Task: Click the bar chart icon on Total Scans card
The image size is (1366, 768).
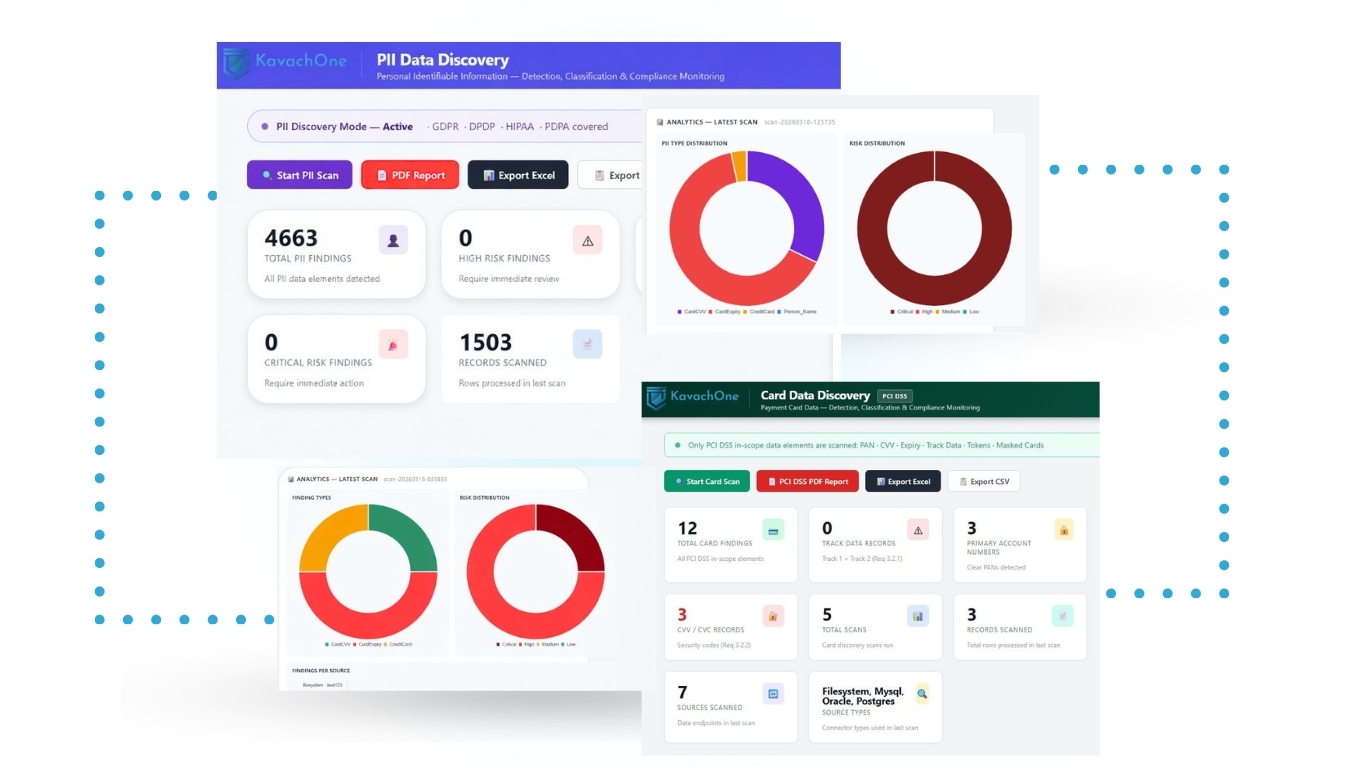Action: [918, 616]
